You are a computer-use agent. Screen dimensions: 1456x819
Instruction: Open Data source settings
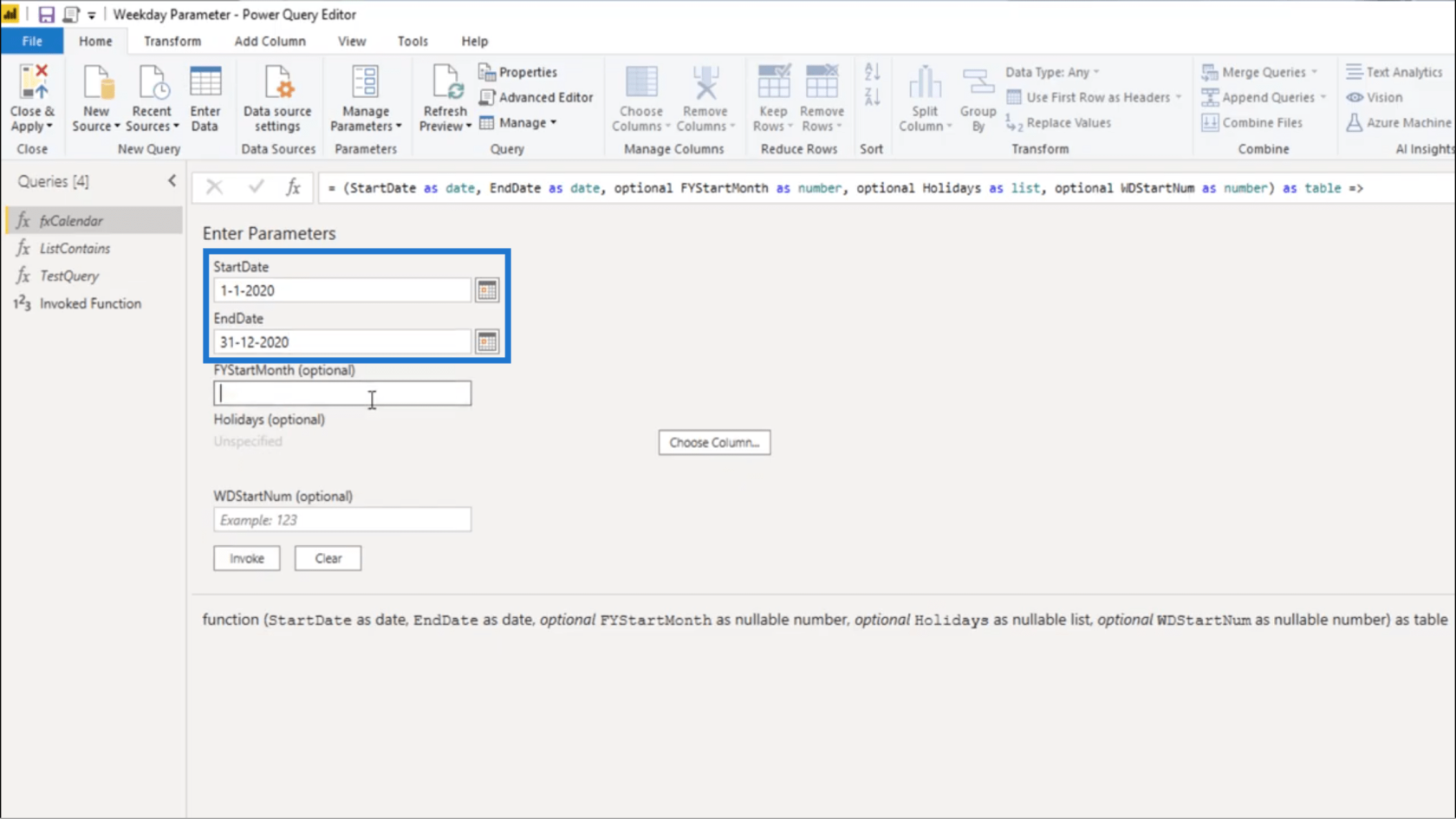click(x=277, y=98)
